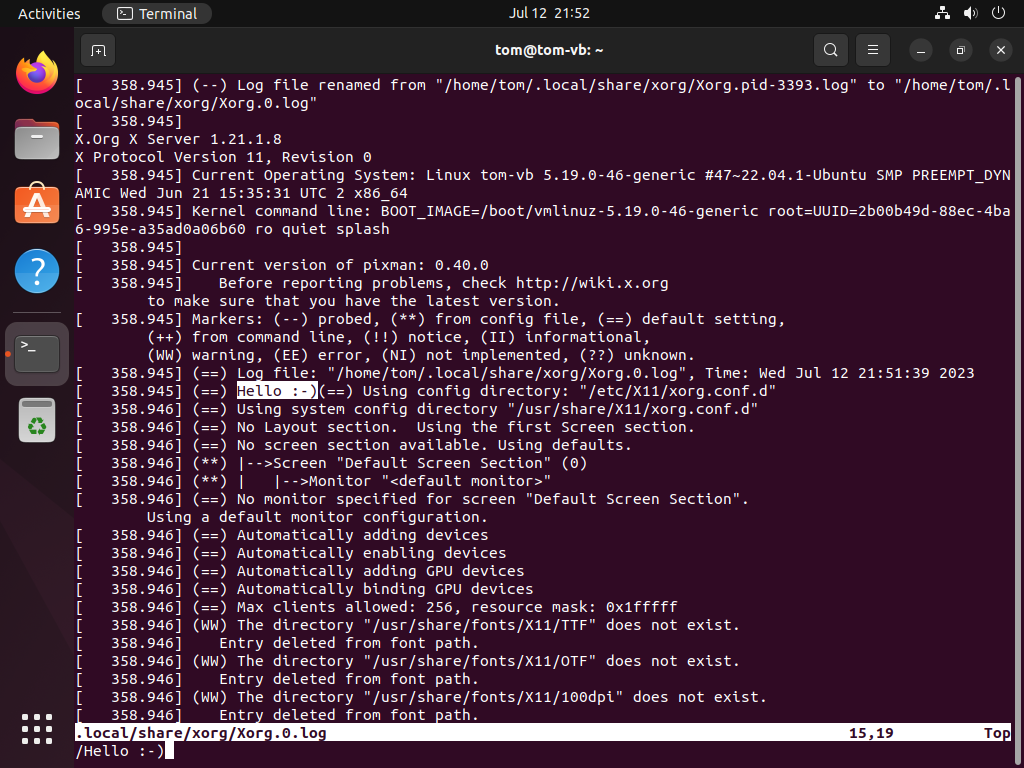Open Firefox from the dock

point(36,73)
